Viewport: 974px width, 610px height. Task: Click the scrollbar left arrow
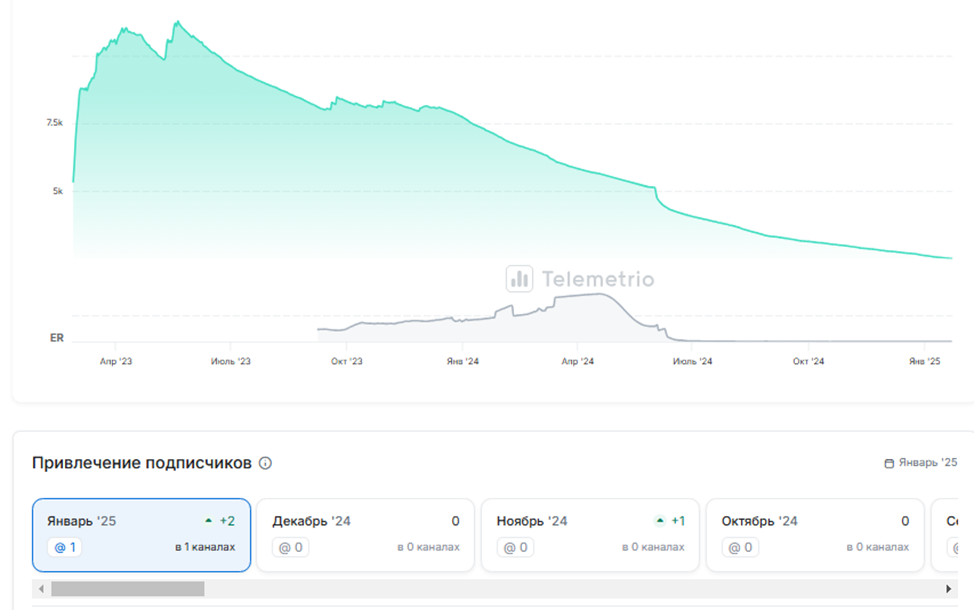click(41, 589)
